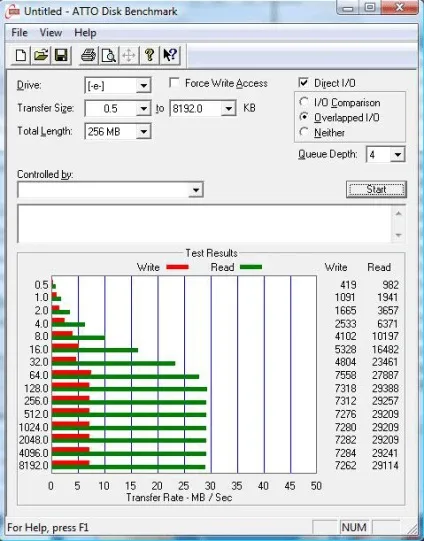
Task: Click the NUM indicator in the status bar
Action: pos(354,527)
